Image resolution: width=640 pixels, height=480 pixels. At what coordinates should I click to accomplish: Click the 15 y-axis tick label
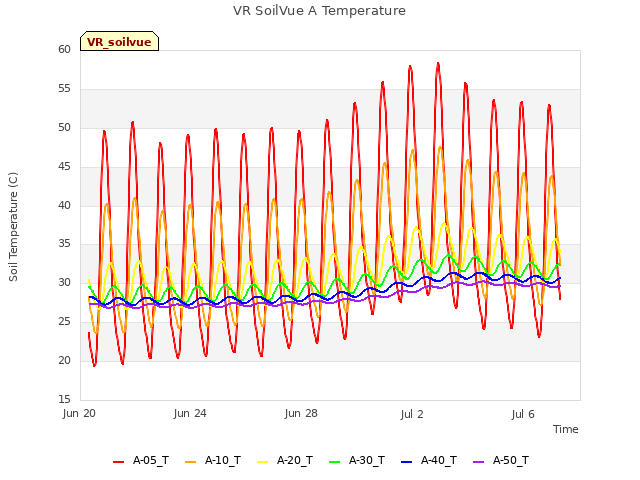click(x=64, y=399)
